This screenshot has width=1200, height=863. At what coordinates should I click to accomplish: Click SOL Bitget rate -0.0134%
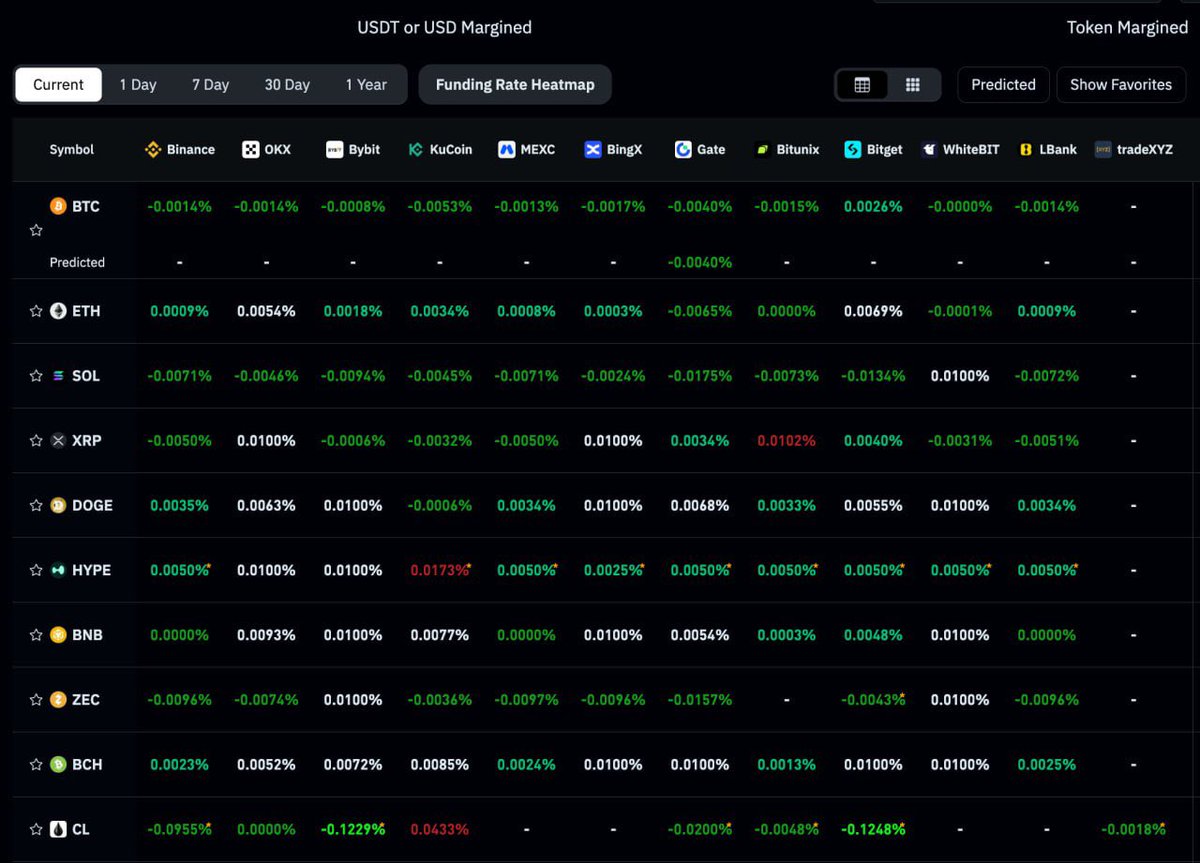click(873, 376)
